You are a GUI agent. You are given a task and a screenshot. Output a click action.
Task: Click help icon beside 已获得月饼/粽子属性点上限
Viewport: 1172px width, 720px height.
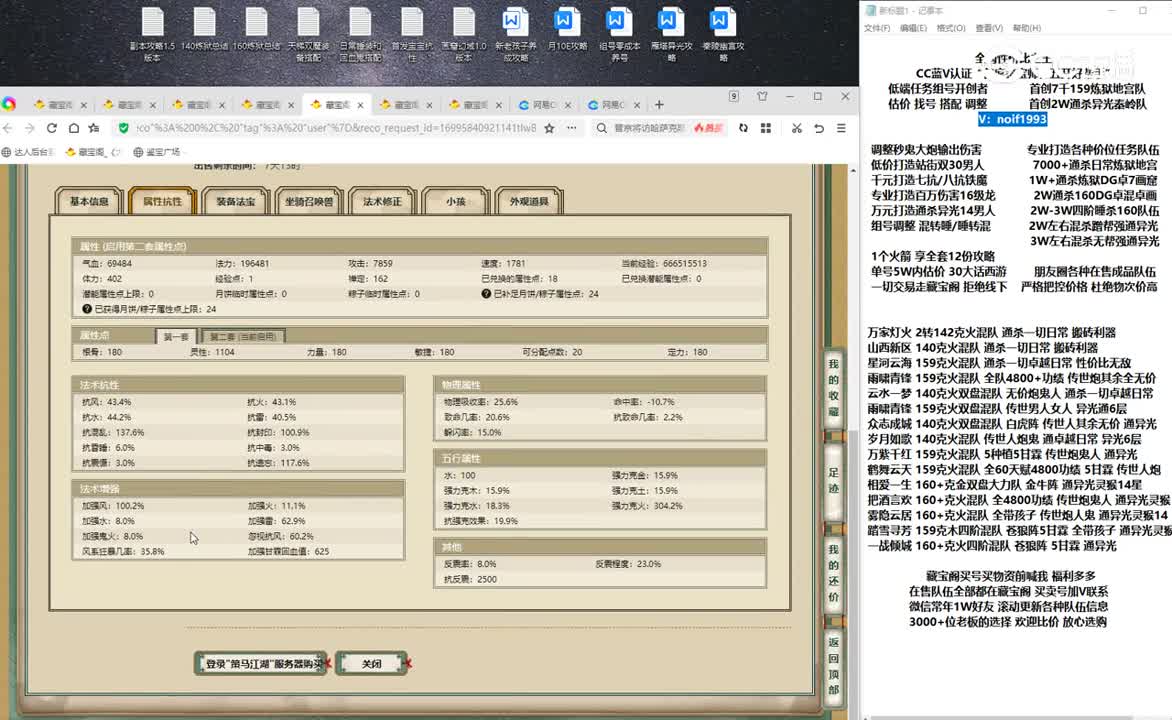click(87, 309)
